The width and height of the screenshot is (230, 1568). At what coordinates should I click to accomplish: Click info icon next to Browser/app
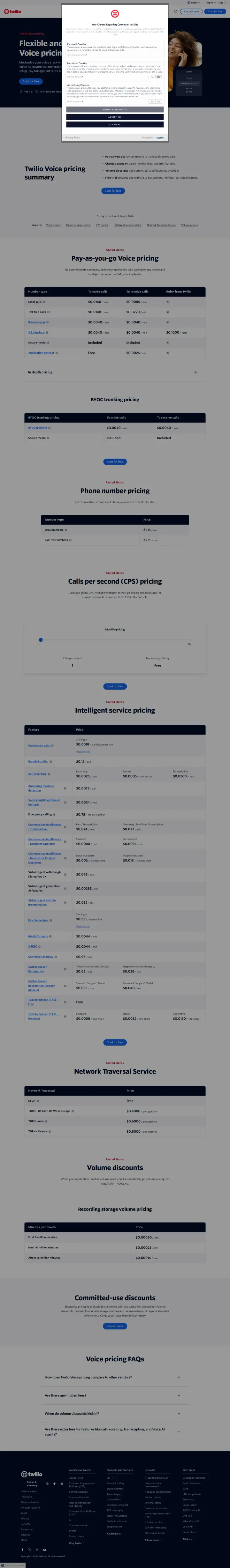tap(48, 322)
